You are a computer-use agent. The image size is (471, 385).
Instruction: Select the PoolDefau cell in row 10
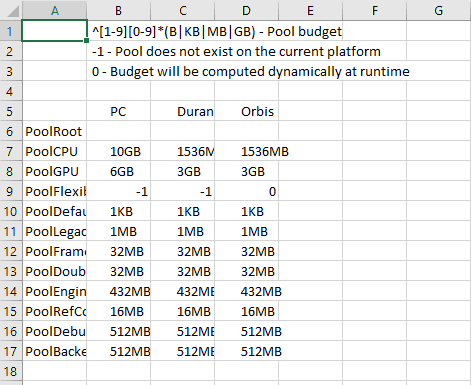coord(55,211)
